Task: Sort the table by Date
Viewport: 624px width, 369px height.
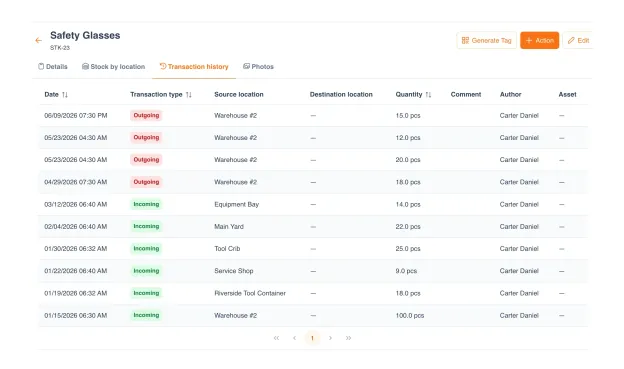Action: (x=65, y=95)
